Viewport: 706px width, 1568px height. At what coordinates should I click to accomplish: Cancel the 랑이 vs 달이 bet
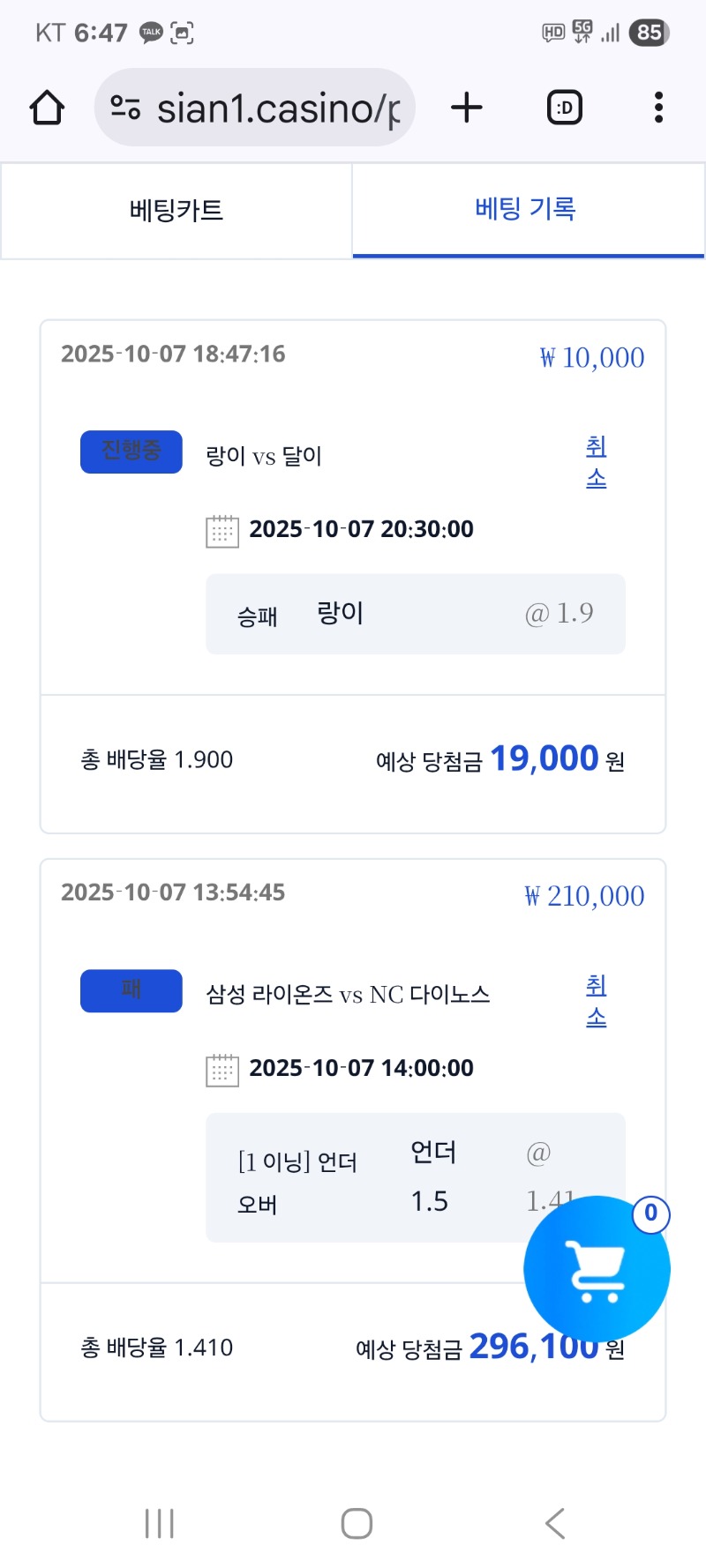[x=597, y=462]
